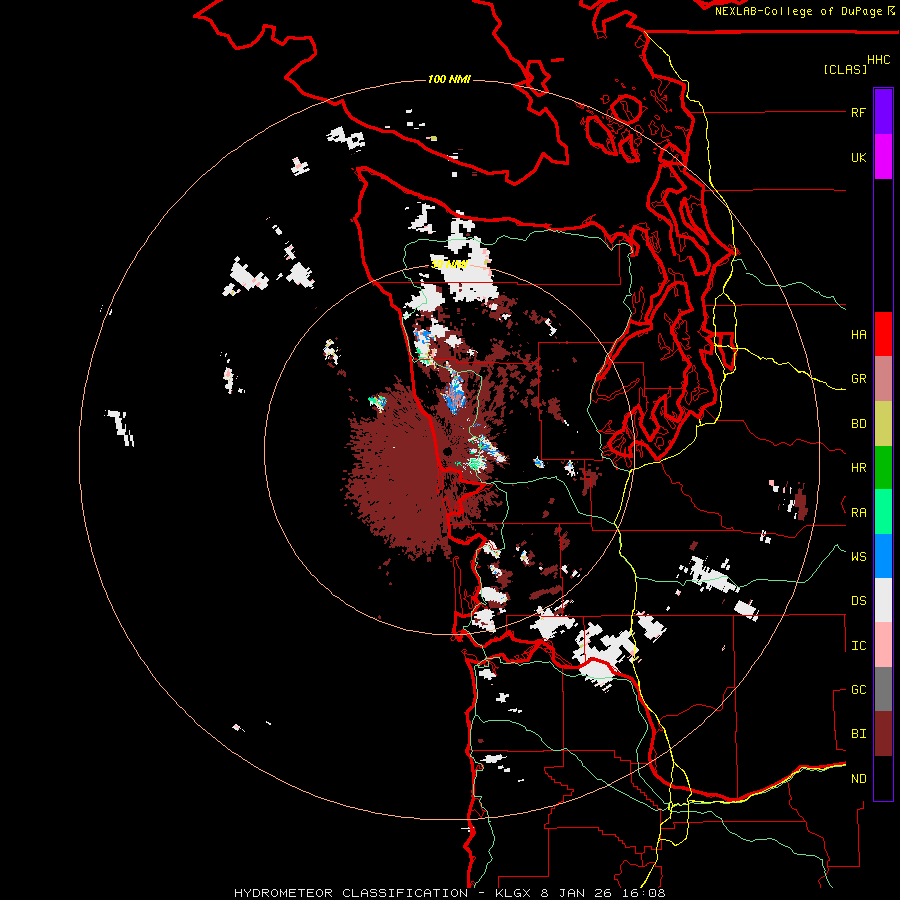The image size is (900, 900).
Task: Click the ND black legend swatch
Action: pos(883,778)
